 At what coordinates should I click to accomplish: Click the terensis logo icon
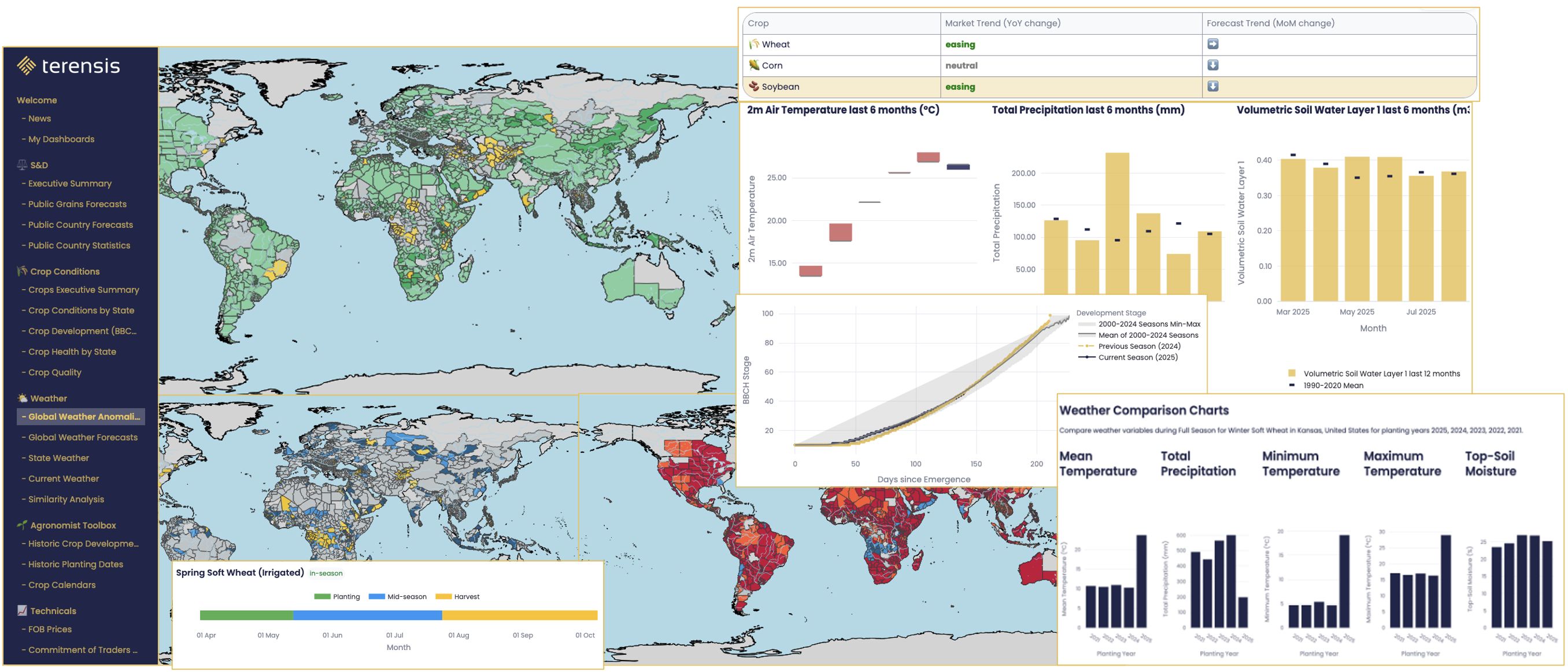click(26, 65)
